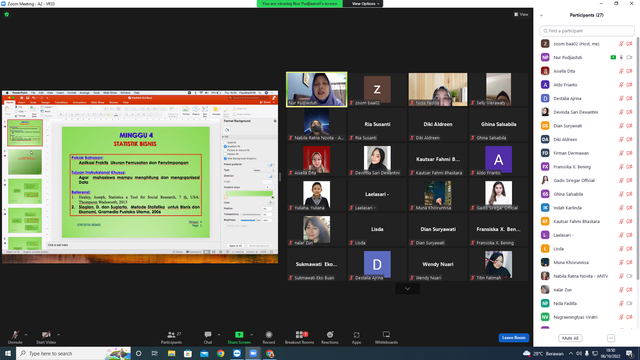Select Gadis Siregar Official in participants list
Screen dimensions: 640x360
coord(587,180)
